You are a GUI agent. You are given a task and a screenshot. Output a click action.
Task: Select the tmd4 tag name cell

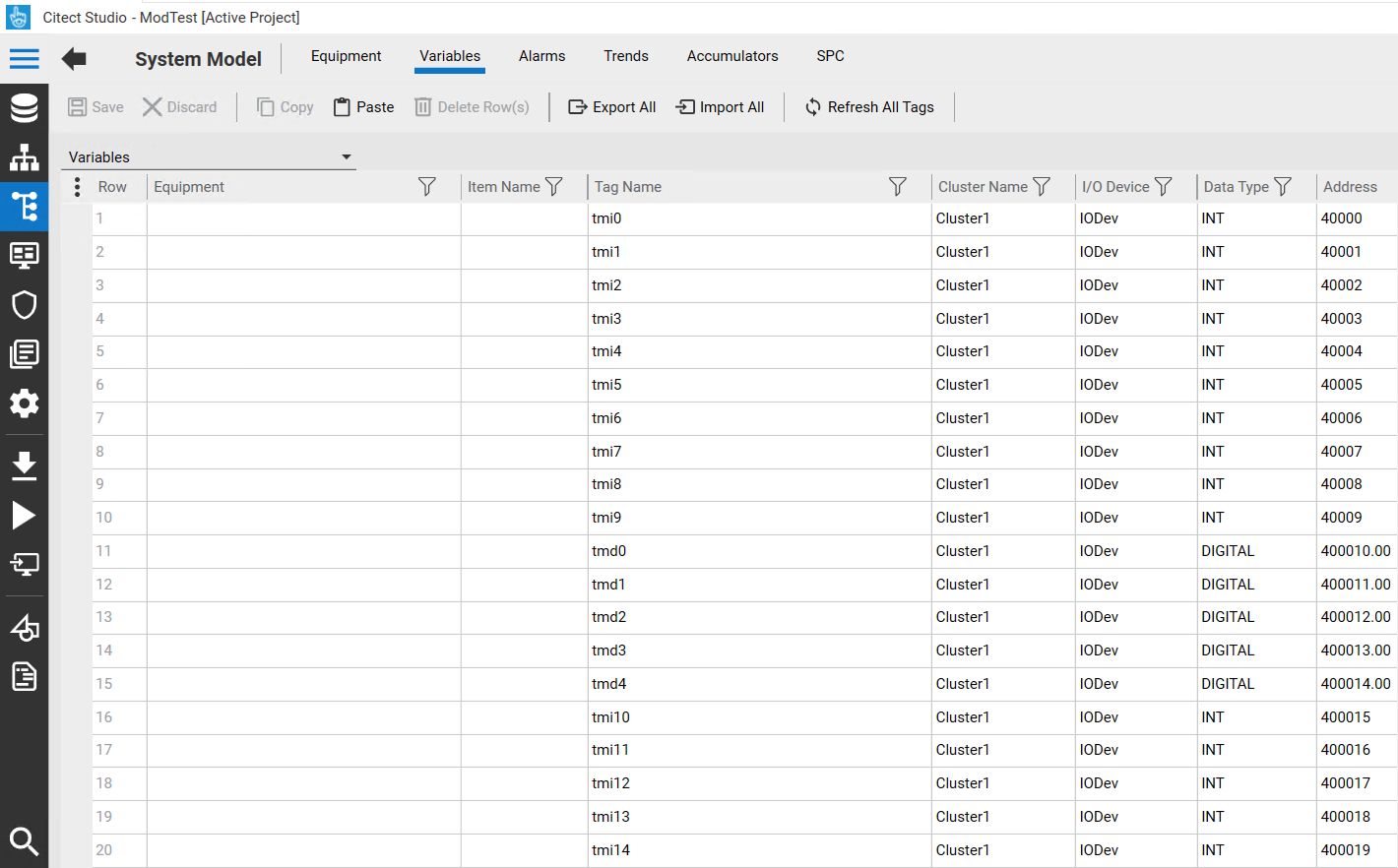(x=759, y=684)
